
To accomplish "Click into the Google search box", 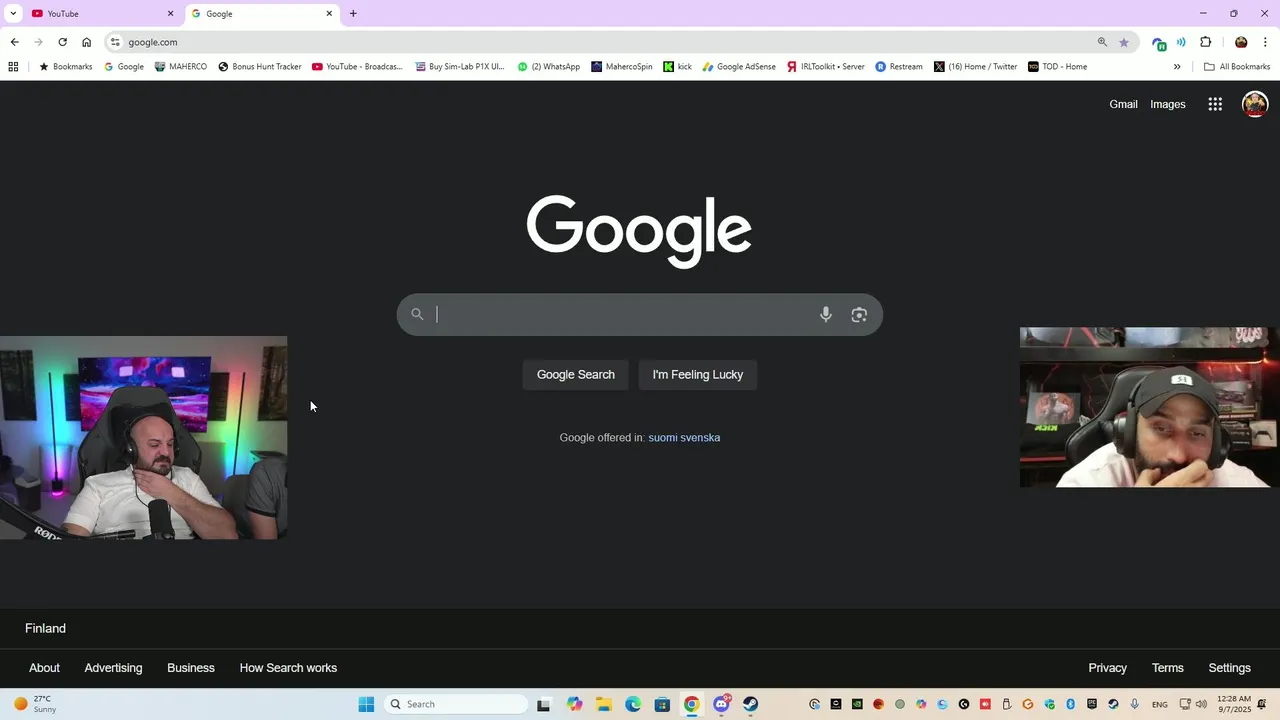I will point(640,314).
